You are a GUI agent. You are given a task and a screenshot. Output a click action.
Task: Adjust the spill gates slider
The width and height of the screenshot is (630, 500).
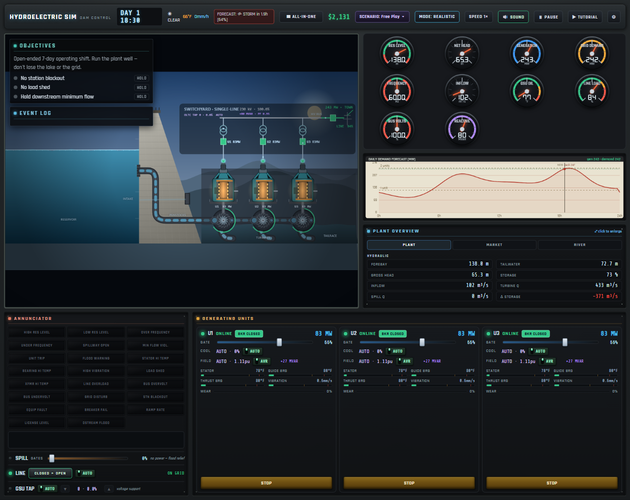pos(89,458)
